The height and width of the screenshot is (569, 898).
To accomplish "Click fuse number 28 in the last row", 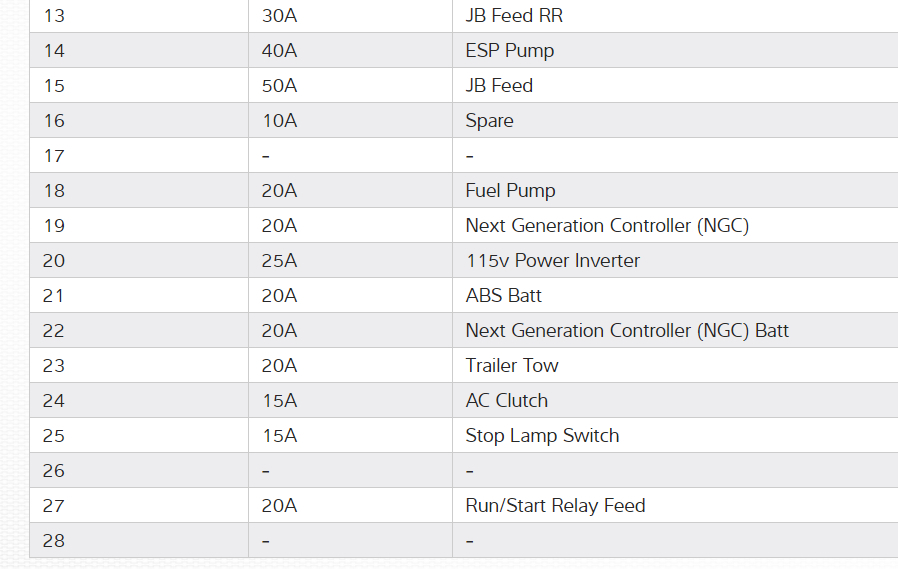I will [54, 541].
